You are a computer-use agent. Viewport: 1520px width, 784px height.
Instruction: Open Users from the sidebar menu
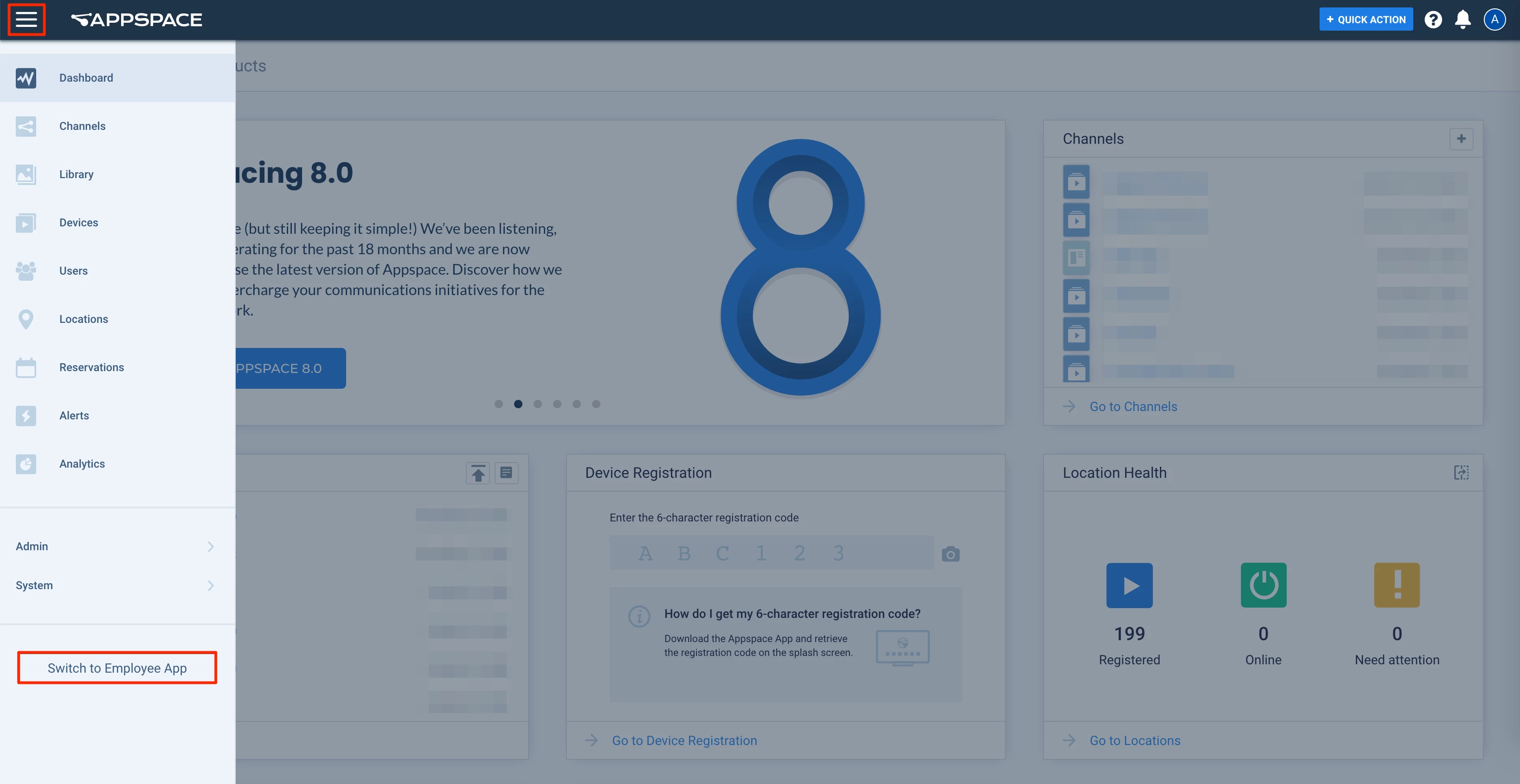(x=117, y=271)
